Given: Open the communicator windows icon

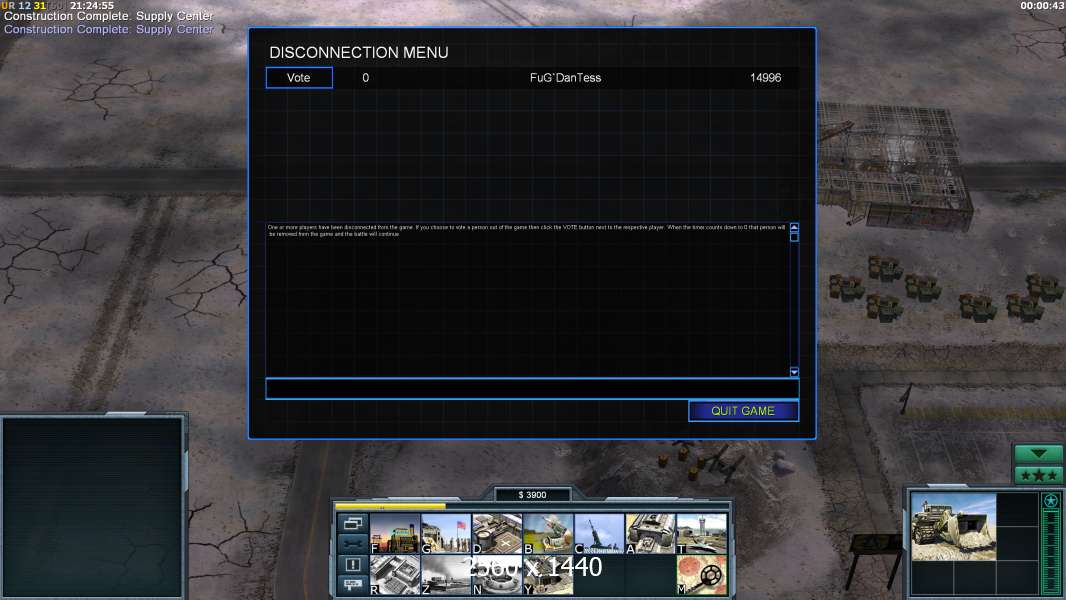Looking at the screenshot, I should tap(353, 523).
